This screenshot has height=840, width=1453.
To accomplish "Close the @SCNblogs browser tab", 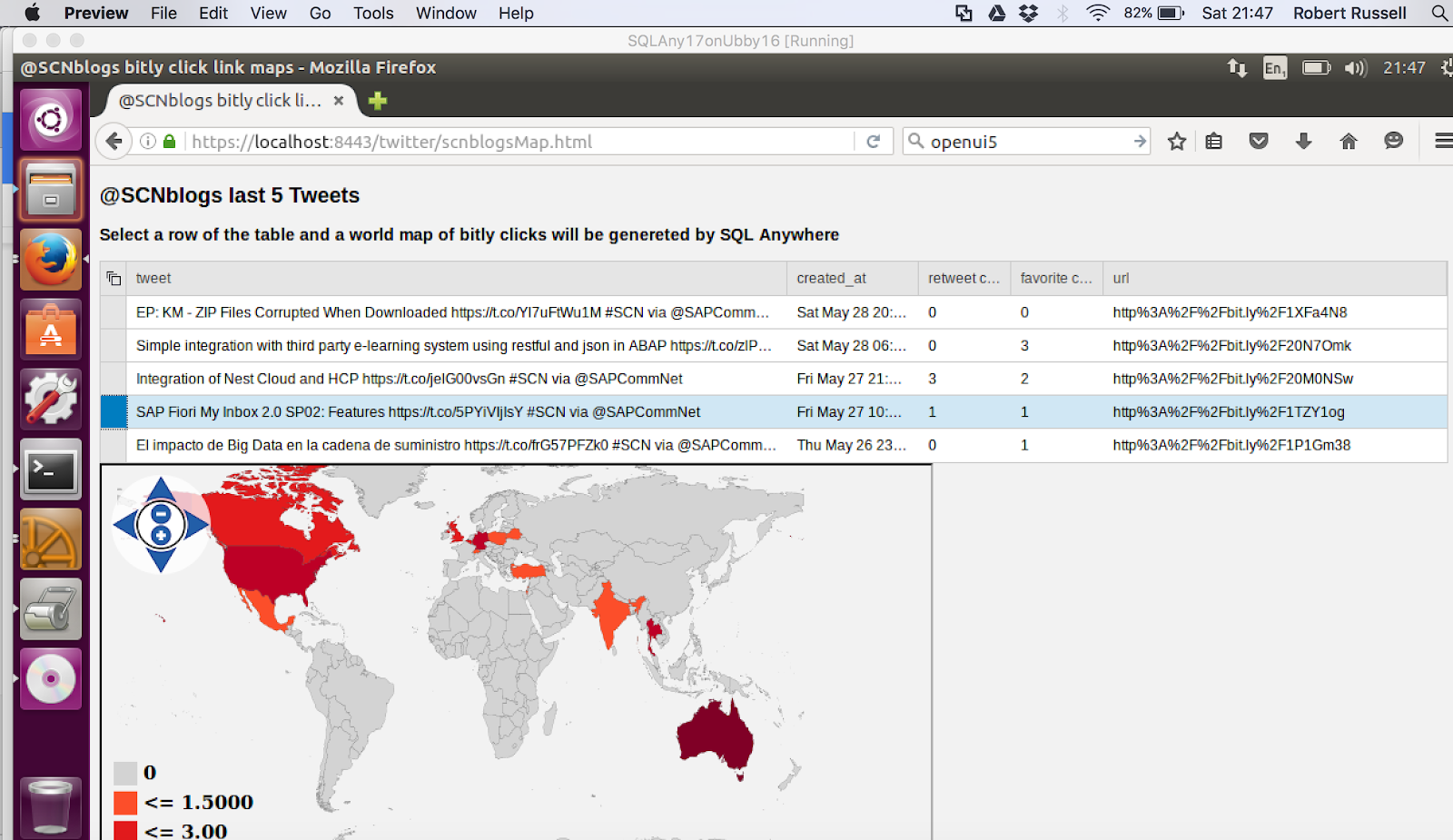I will (x=339, y=101).
